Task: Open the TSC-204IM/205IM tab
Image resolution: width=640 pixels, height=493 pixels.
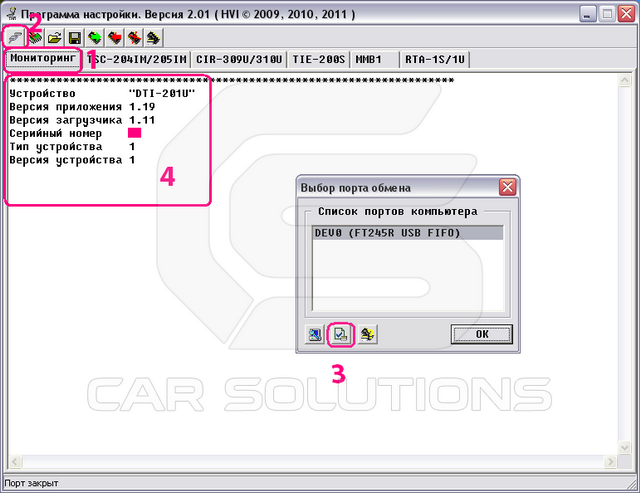Action: [x=137, y=60]
